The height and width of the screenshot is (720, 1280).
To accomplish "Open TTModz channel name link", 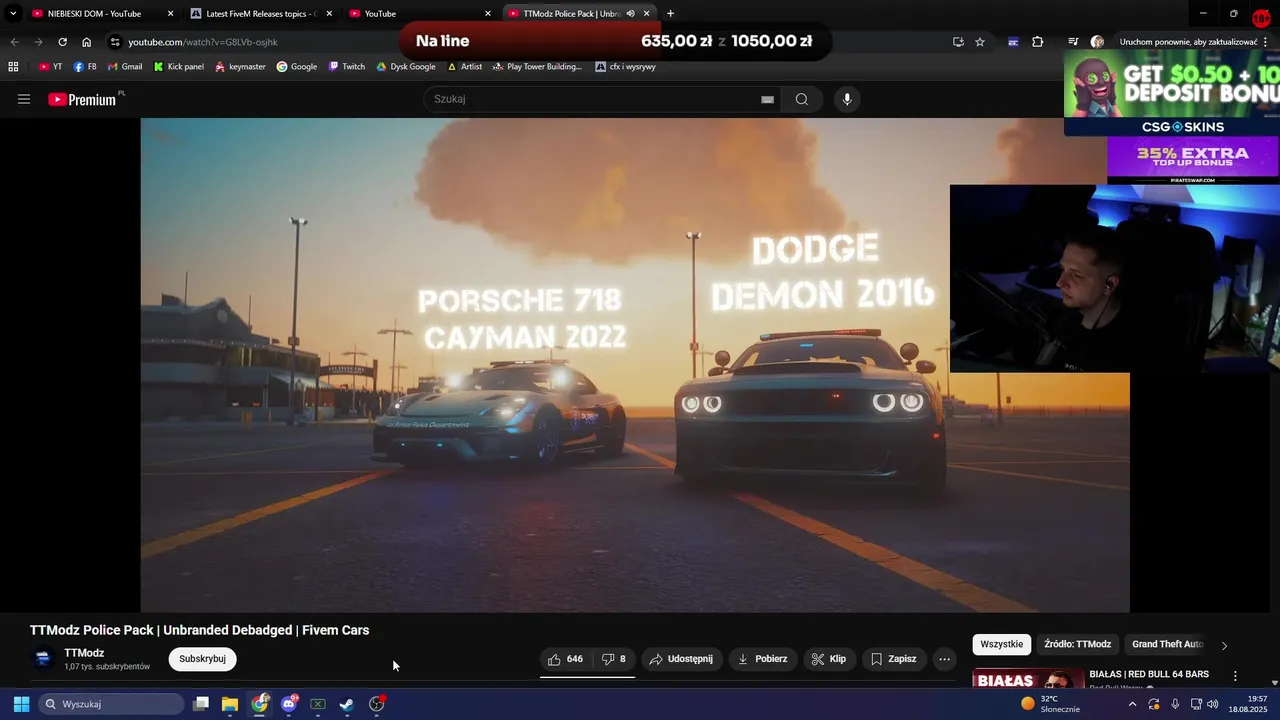I will (x=84, y=653).
